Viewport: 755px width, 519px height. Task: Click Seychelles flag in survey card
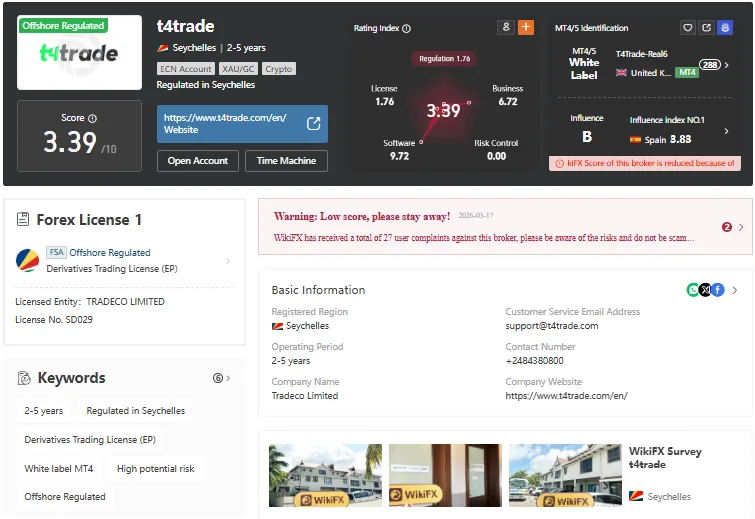point(636,496)
